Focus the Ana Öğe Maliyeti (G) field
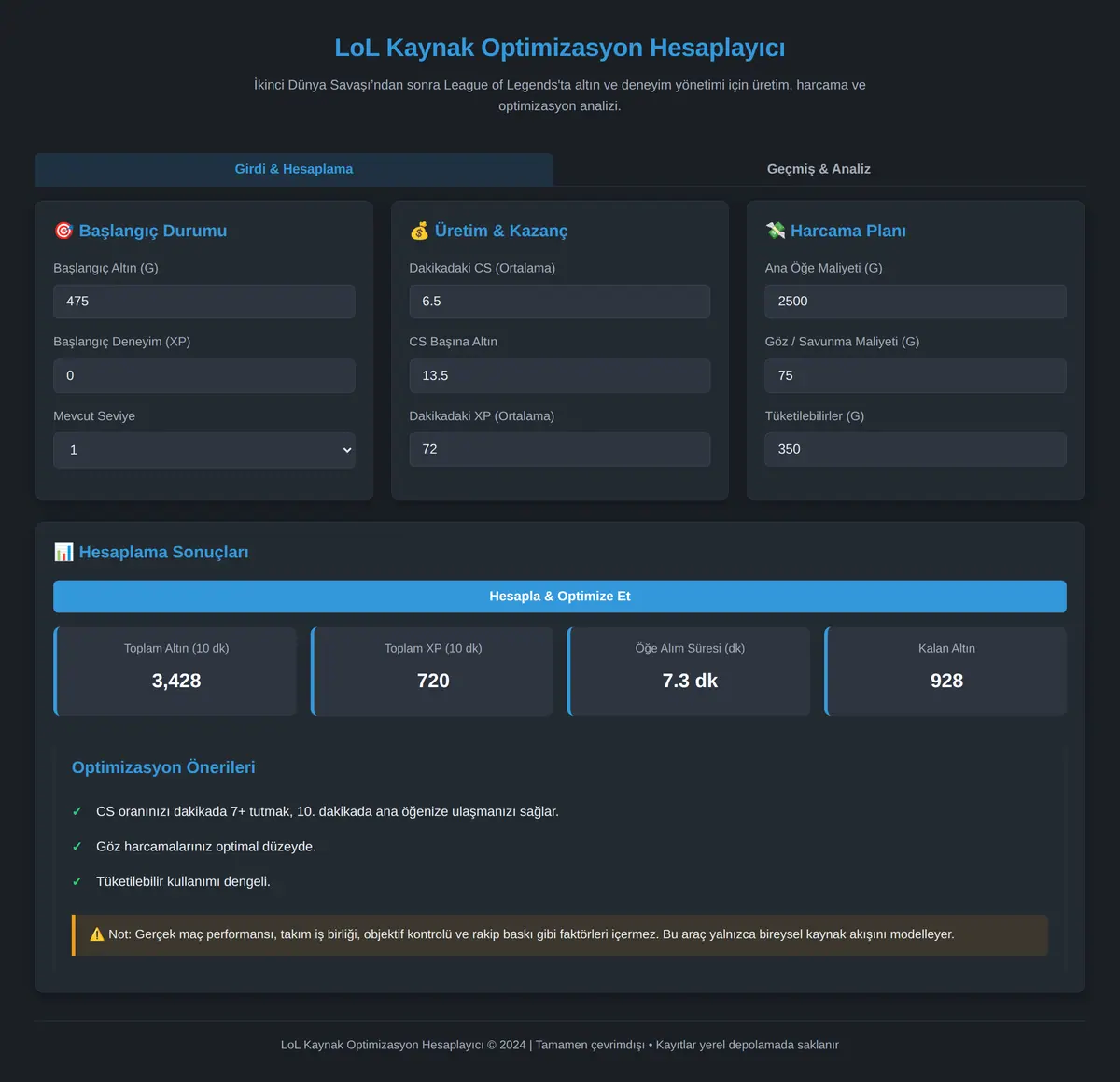Image resolution: width=1120 pixels, height=1082 pixels. pos(916,302)
